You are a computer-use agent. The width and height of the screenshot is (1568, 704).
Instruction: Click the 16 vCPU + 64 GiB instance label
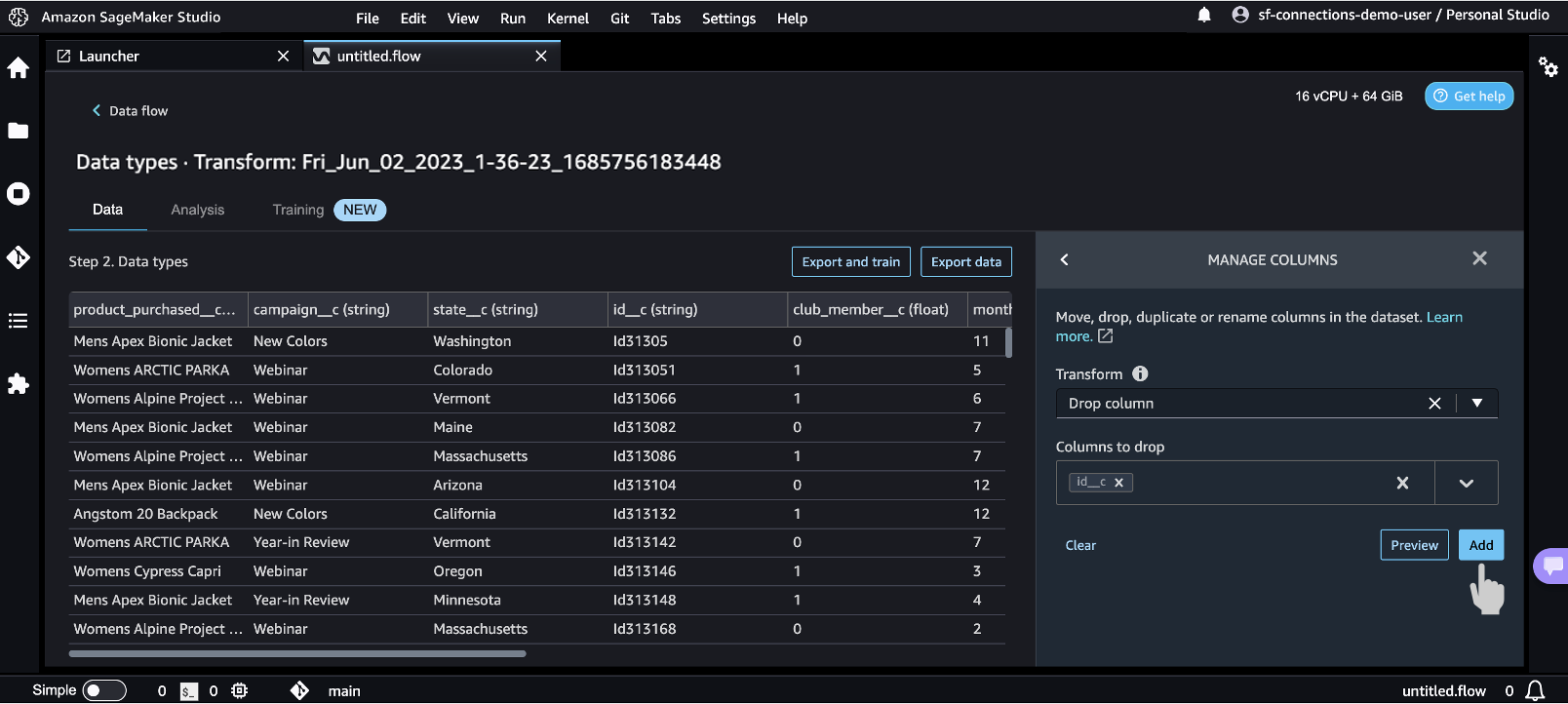pyautogui.click(x=1349, y=97)
